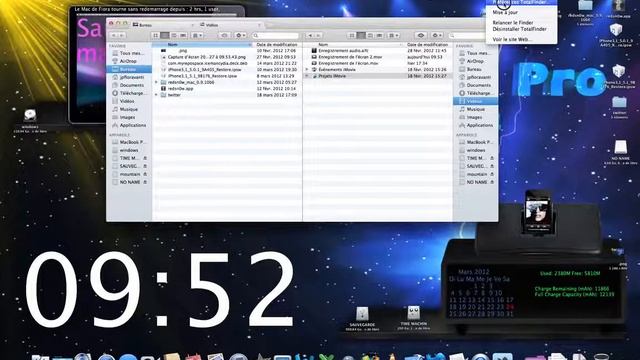Eject mountain in Bureau pane sidebar
The image size is (640, 360).
click(145, 174)
